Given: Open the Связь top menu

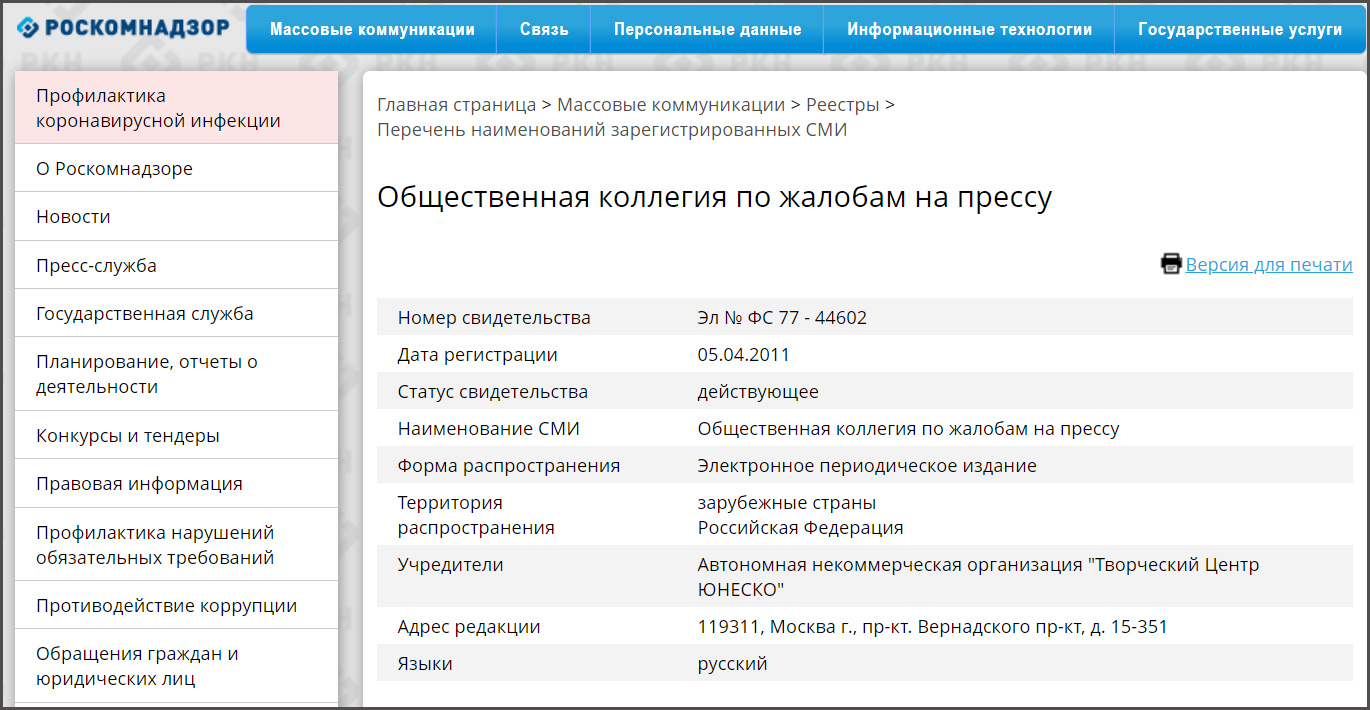Looking at the screenshot, I should pyautogui.click(x=544, y=29).
